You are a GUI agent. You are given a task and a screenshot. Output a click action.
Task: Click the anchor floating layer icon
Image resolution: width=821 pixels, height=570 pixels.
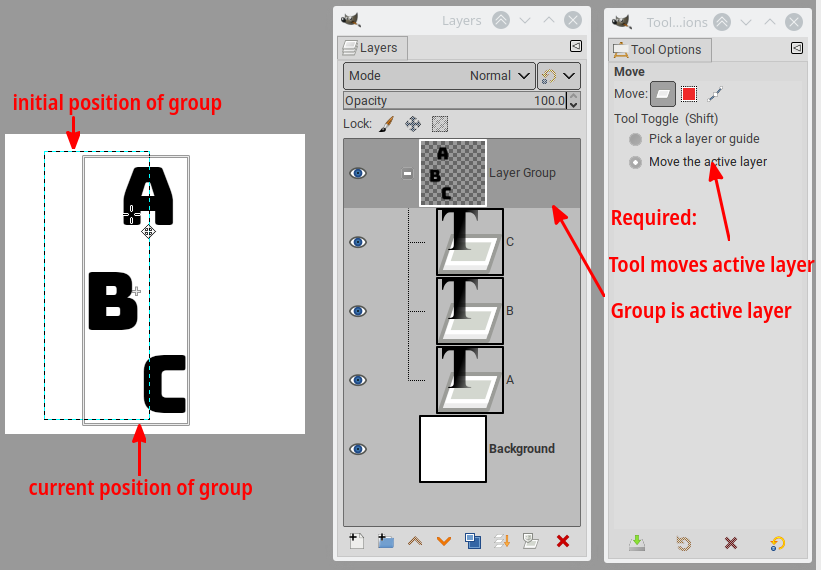[x=502, y=541]
